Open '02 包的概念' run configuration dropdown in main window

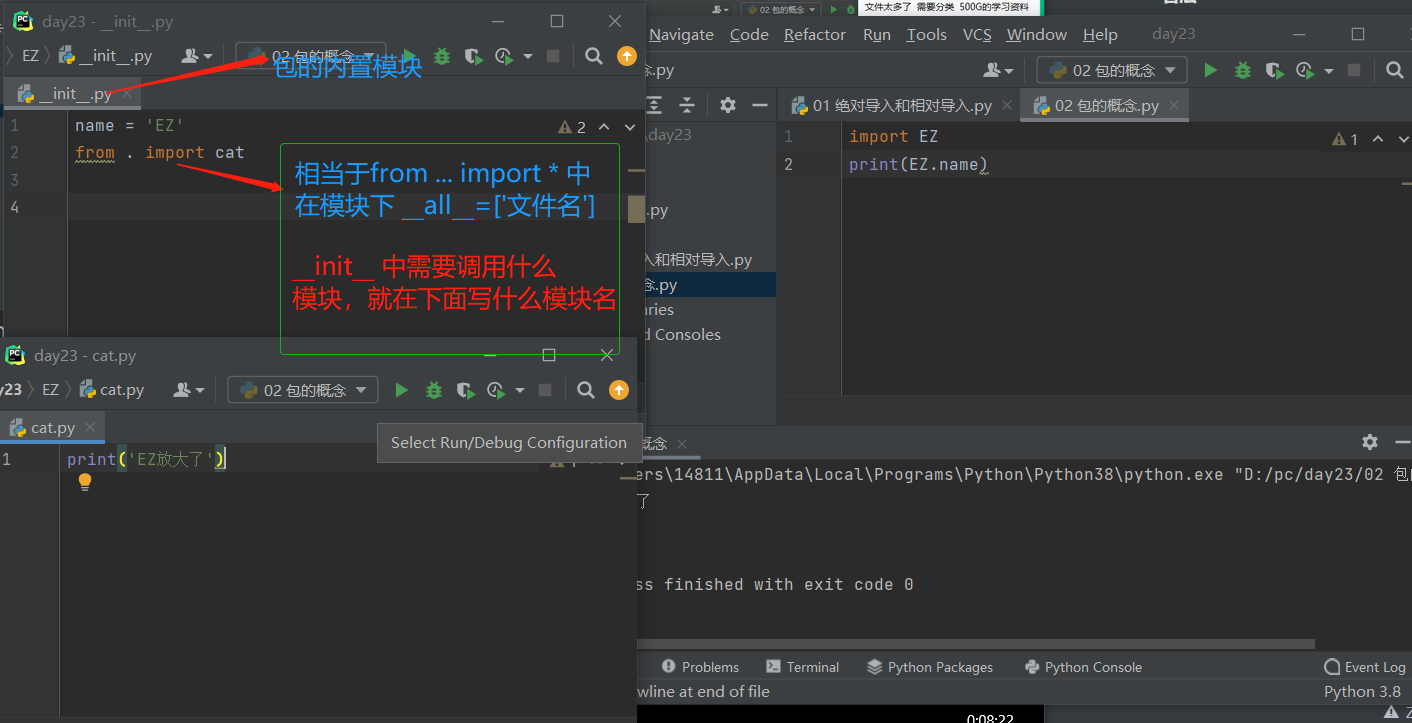1112,70
